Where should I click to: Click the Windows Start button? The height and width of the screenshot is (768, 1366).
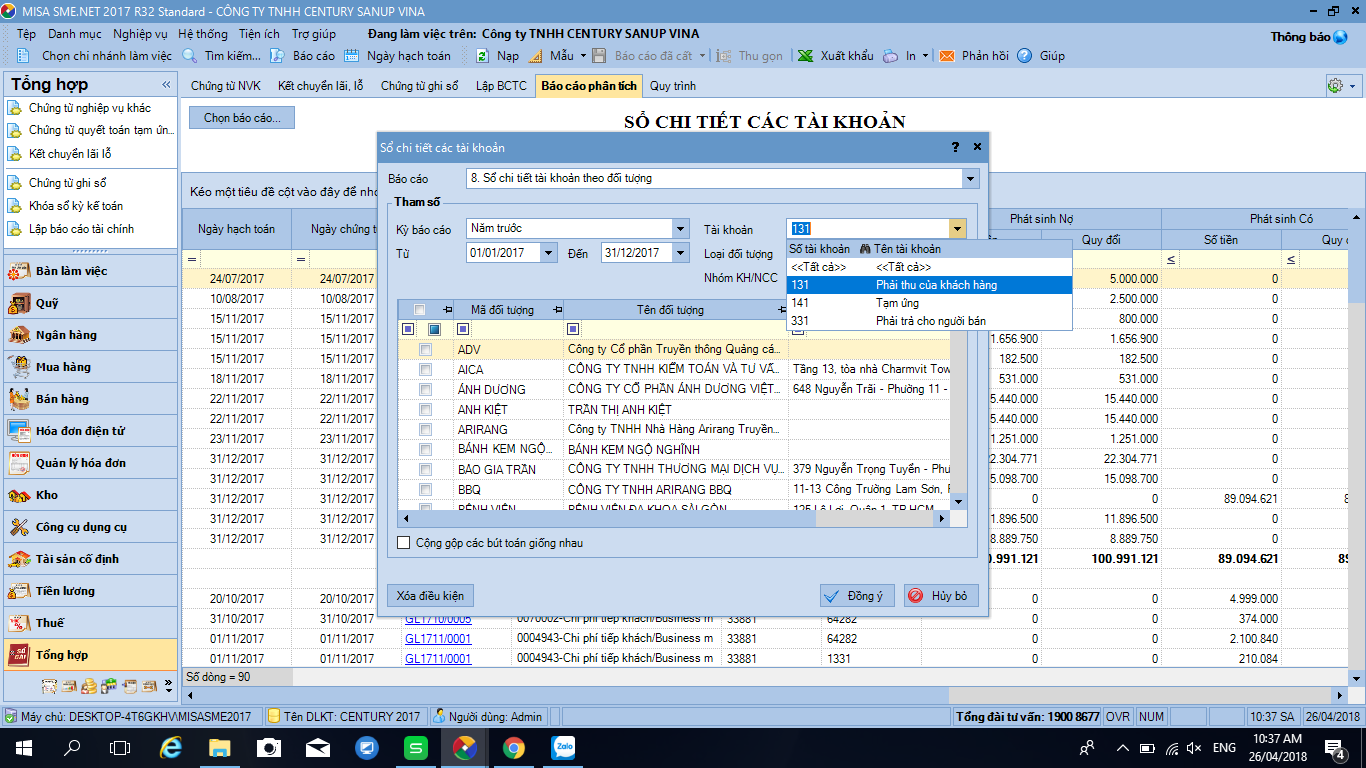(x=23, y=747)
